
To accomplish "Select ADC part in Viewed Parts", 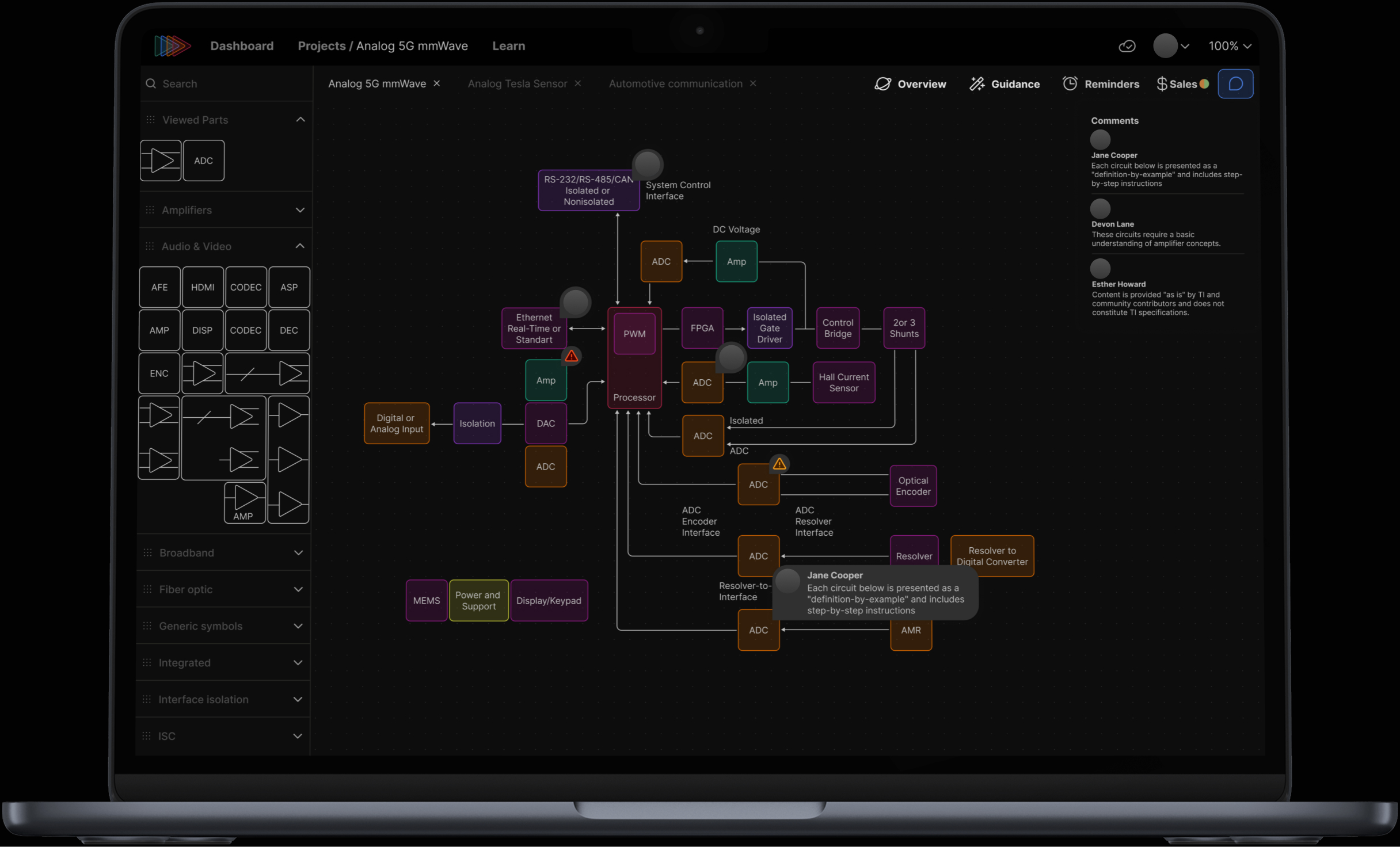I will tap(203, 161).
